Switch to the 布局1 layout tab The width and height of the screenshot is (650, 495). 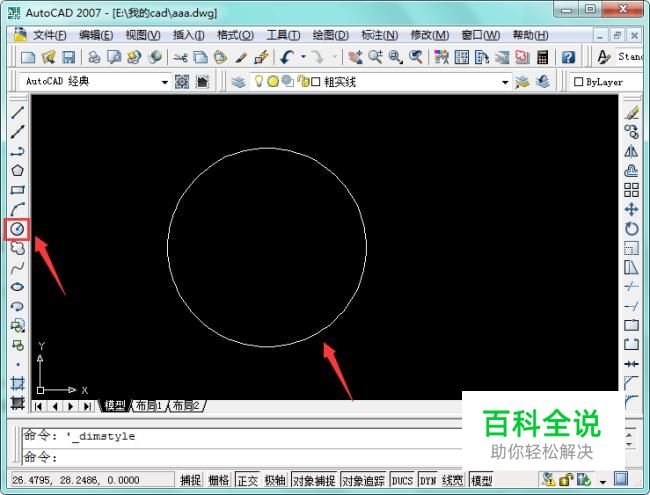click(149, 405)
